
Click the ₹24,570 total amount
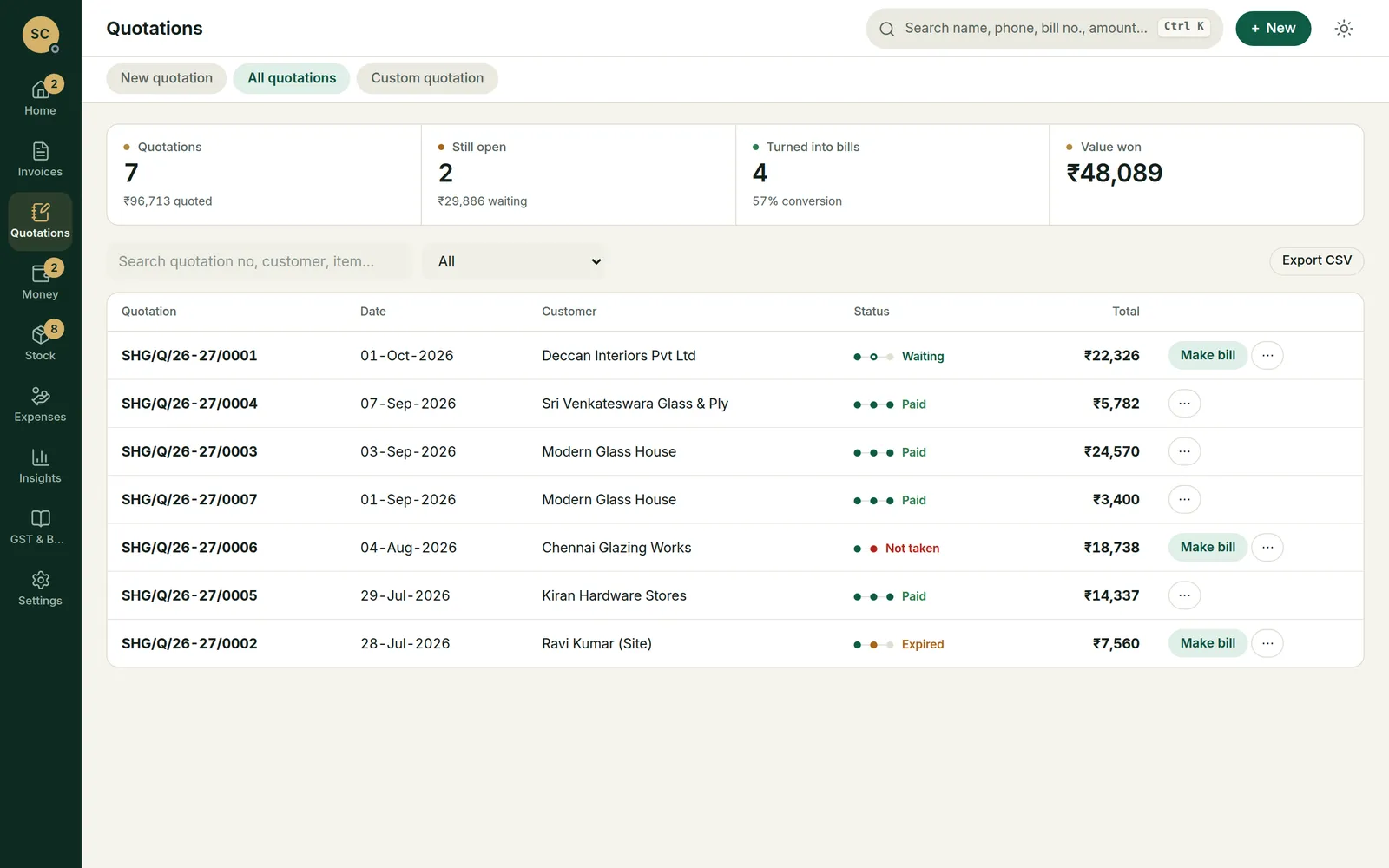click(x=1111, y=451)
